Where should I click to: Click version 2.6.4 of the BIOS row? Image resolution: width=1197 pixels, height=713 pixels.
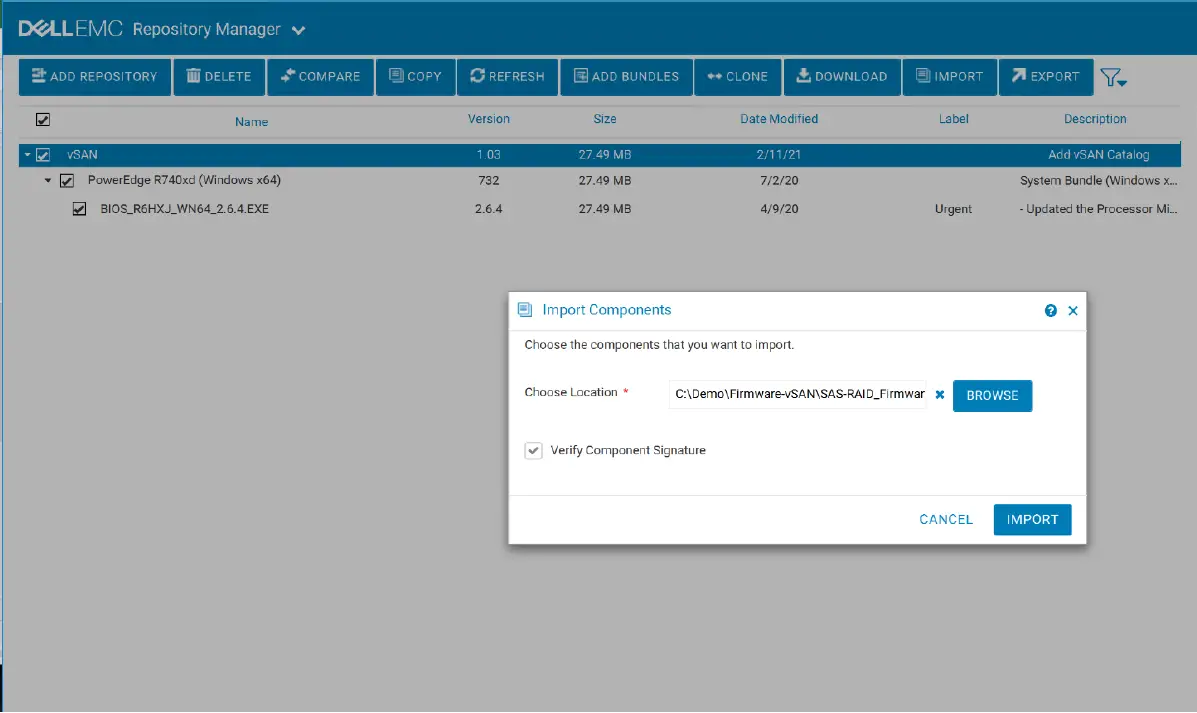[489, 209]
